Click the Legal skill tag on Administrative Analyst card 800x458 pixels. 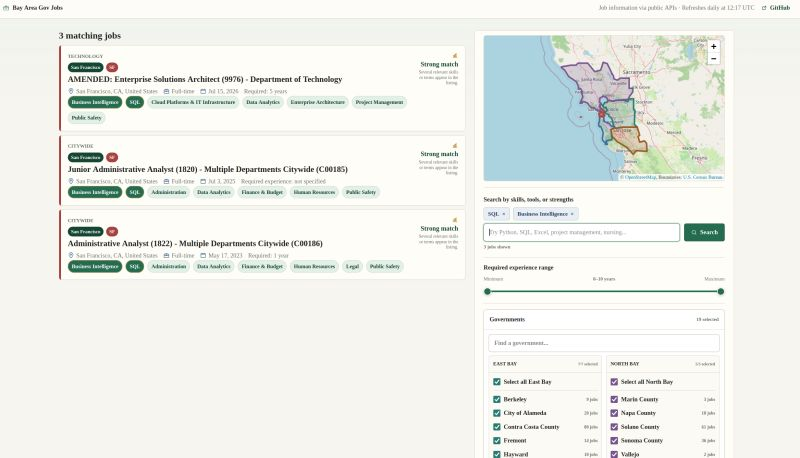click(x=352, y=267)
